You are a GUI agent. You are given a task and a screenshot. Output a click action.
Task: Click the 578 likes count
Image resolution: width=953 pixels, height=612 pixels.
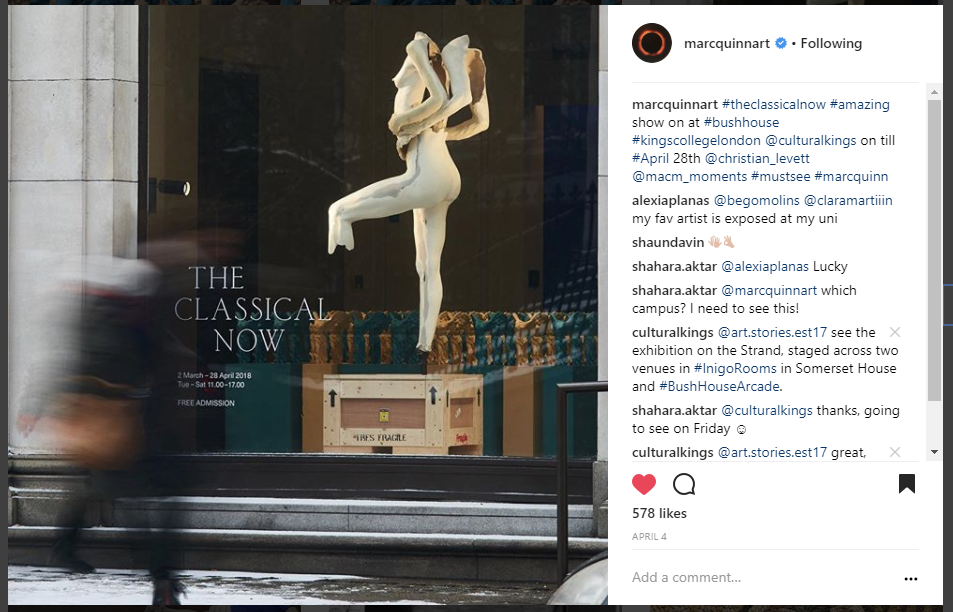click(x=659, y=514)
